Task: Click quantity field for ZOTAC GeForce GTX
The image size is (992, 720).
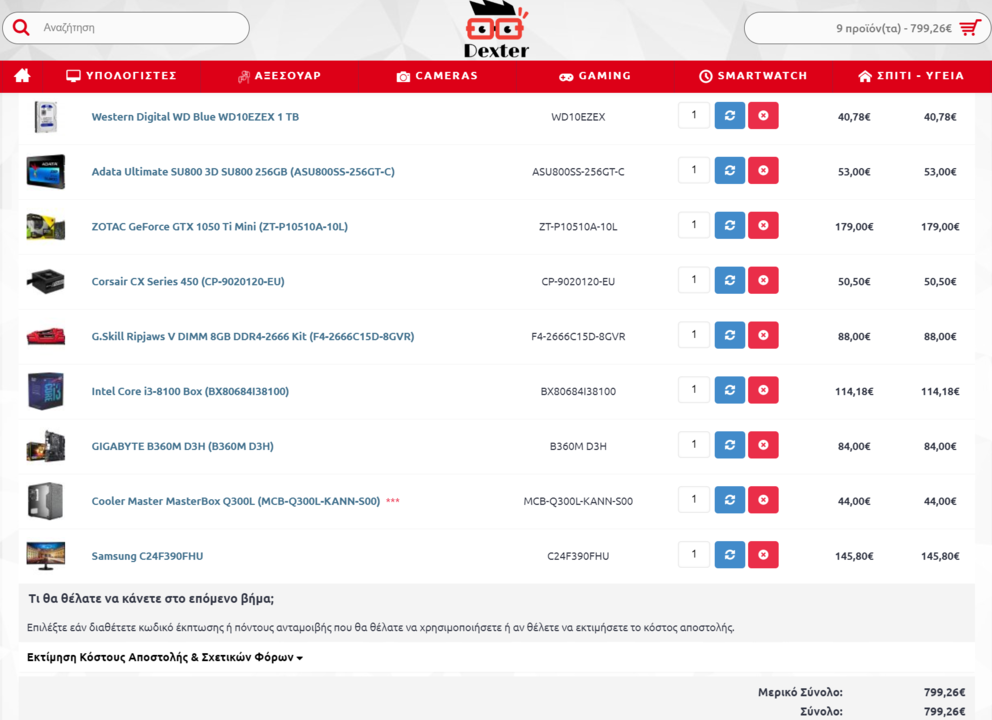Action: coord(694,225)
